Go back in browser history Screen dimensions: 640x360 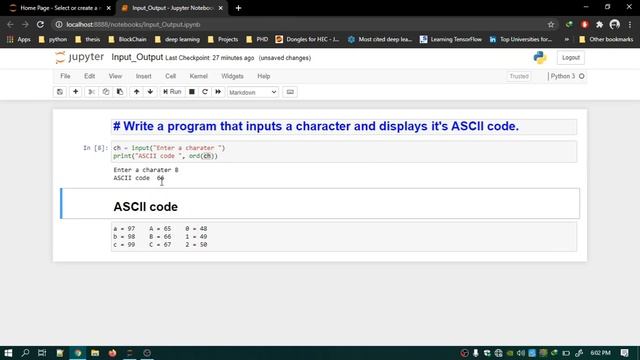click(10, 24)
